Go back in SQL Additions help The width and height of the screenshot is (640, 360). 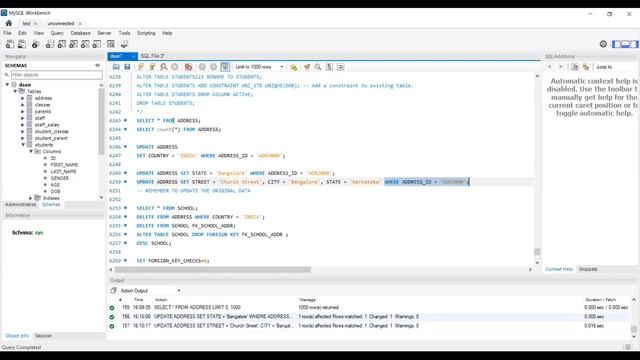(x=550, y=67)
